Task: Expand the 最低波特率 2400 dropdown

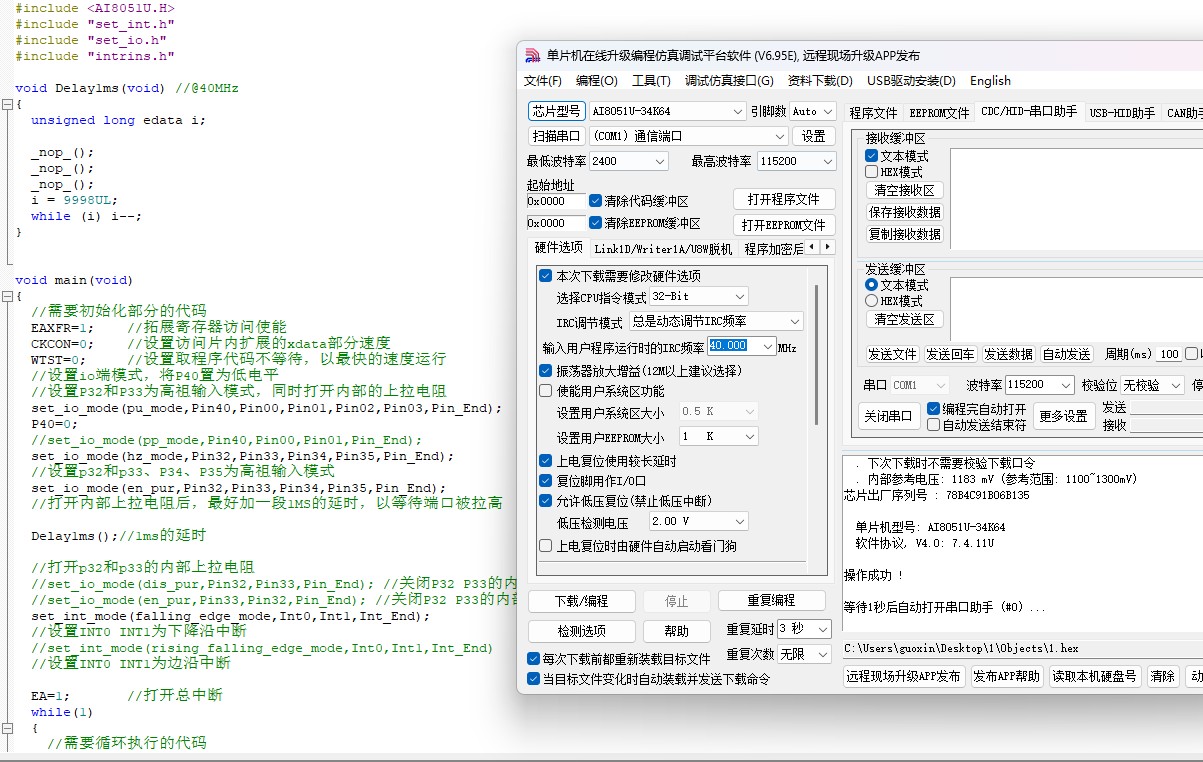Action: pos(660,161)
